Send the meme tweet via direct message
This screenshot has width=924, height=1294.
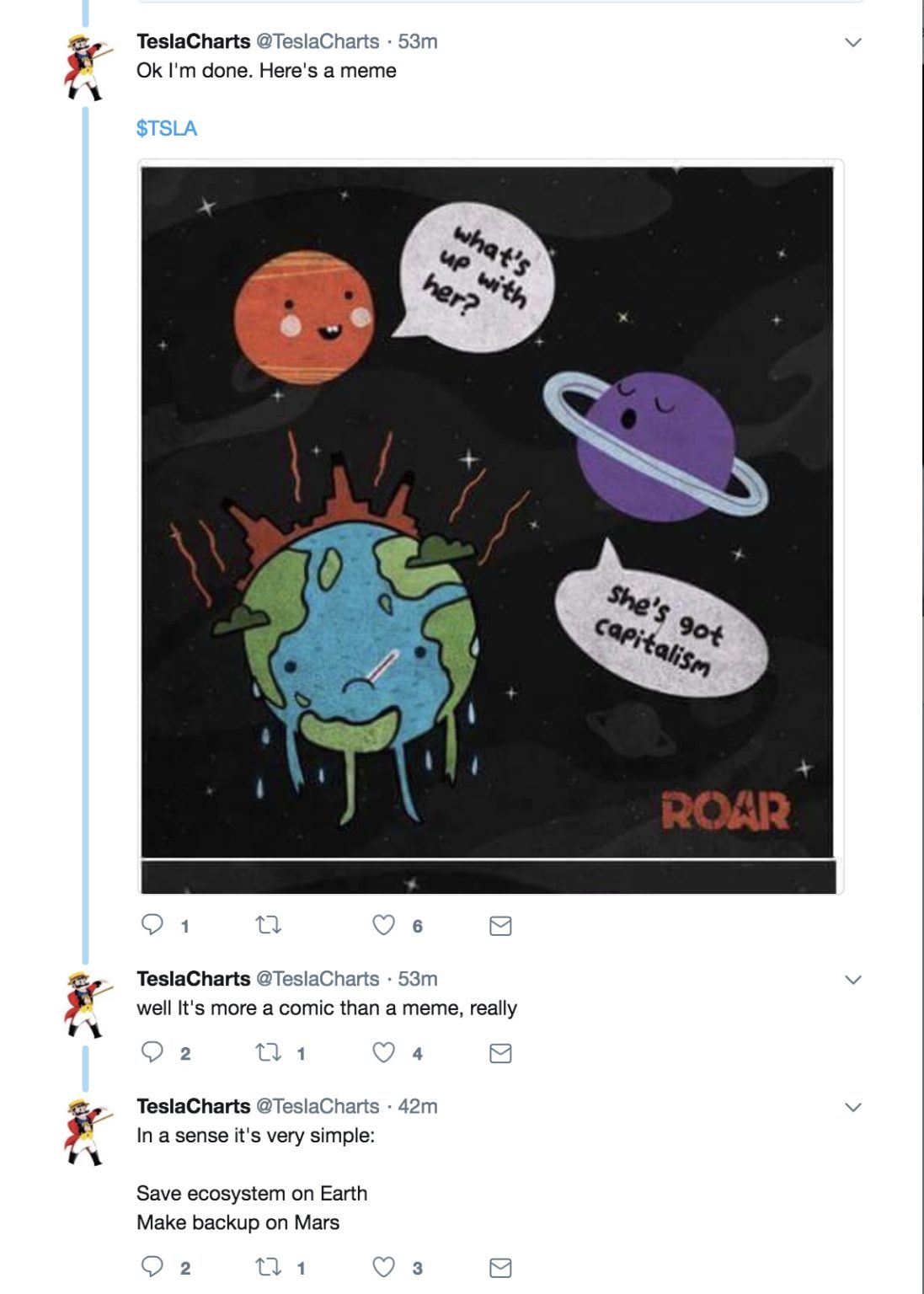(500, 926)
